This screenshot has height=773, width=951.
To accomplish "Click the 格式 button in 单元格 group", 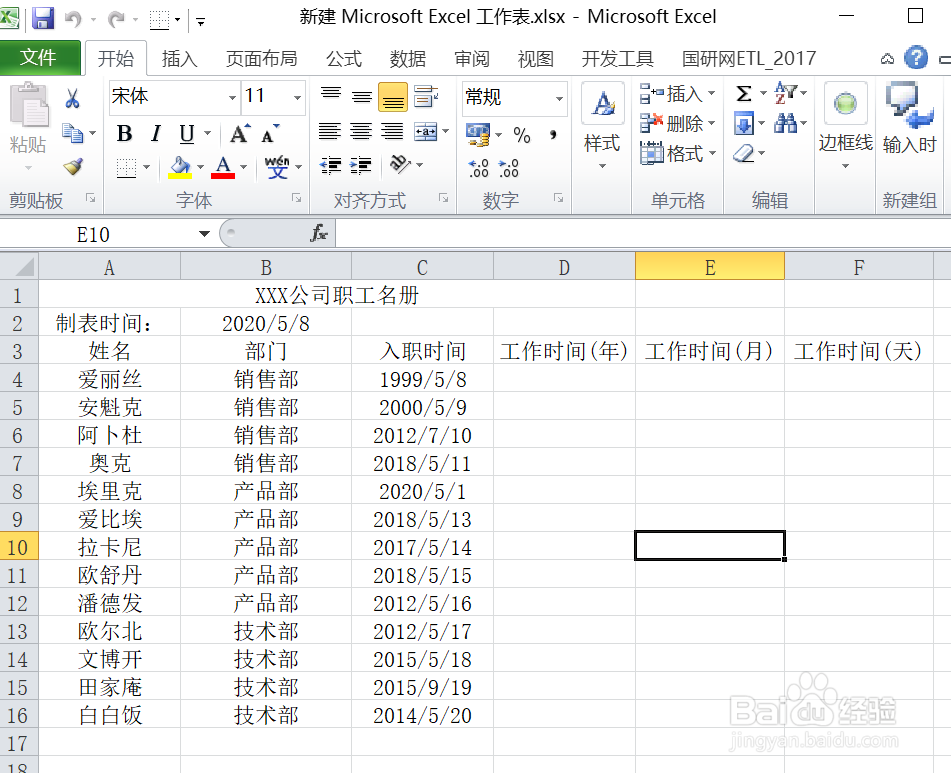I will [679, 153].
